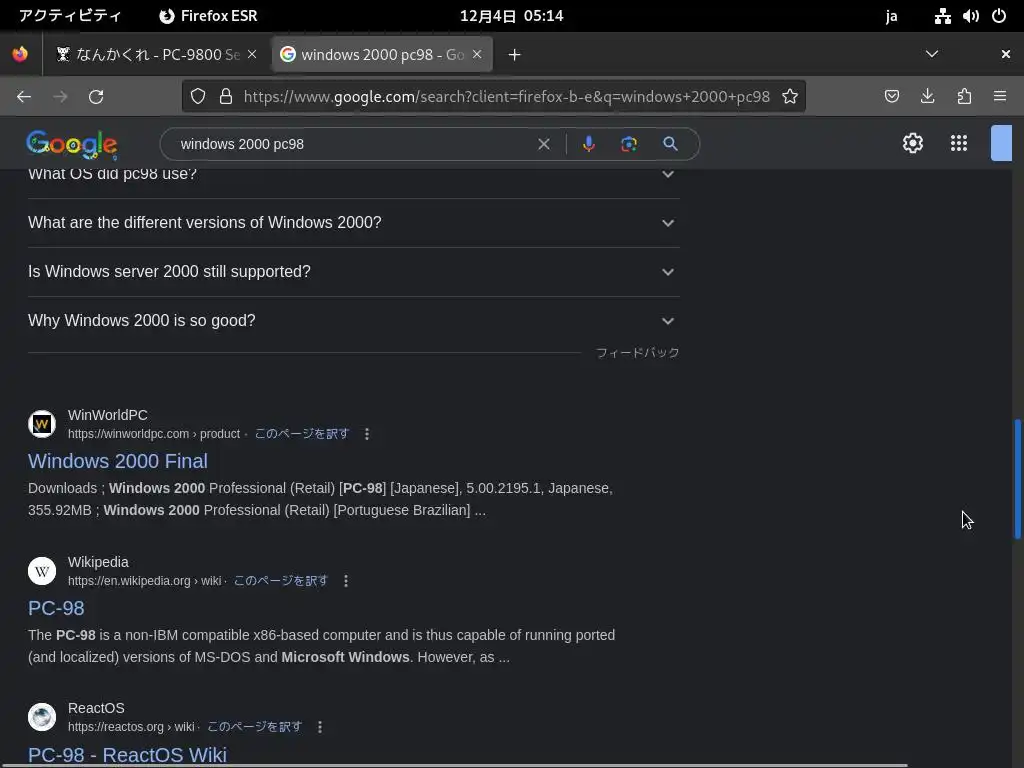Open more options for Wikipedia result
The height and width of the screenshot is (768, 1024).
tap(346, 581)
